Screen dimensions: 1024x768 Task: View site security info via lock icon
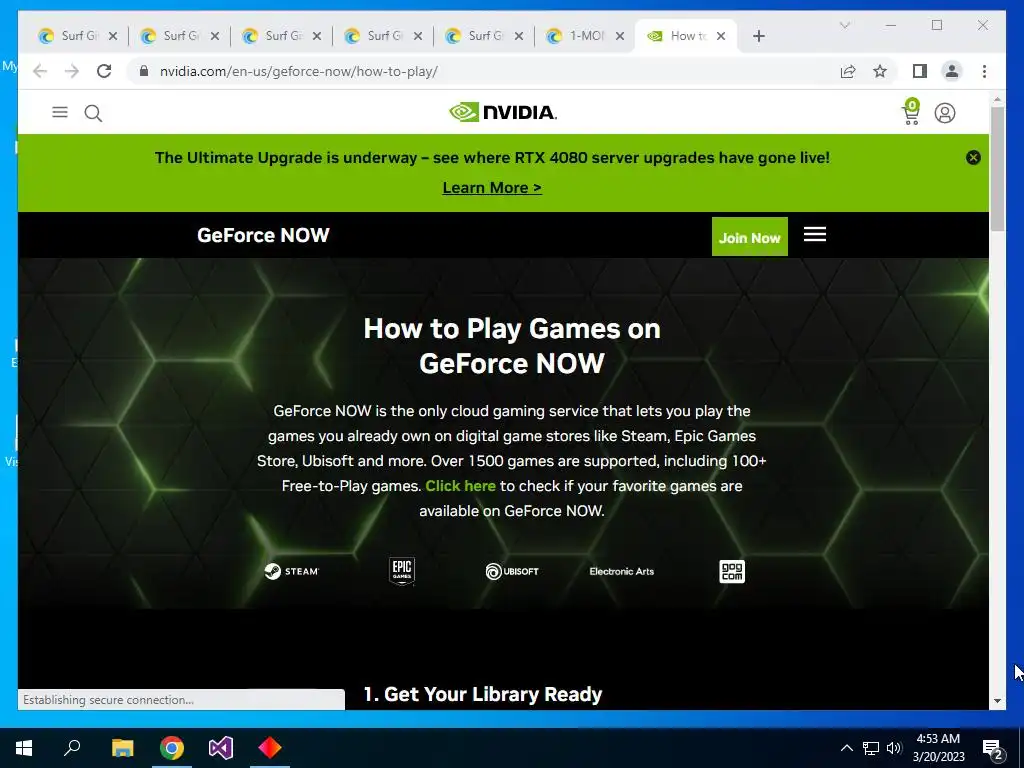(x=144, y=71)
